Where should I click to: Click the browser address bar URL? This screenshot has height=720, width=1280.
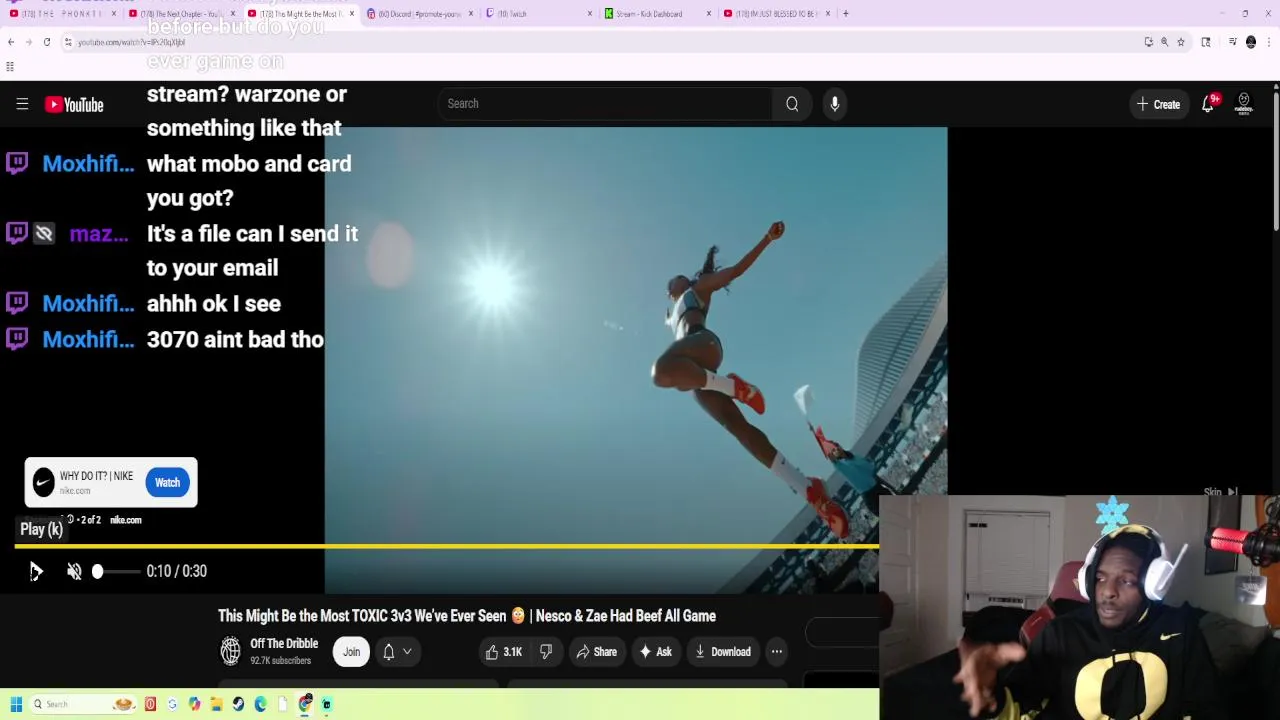(x=131, y=42)
